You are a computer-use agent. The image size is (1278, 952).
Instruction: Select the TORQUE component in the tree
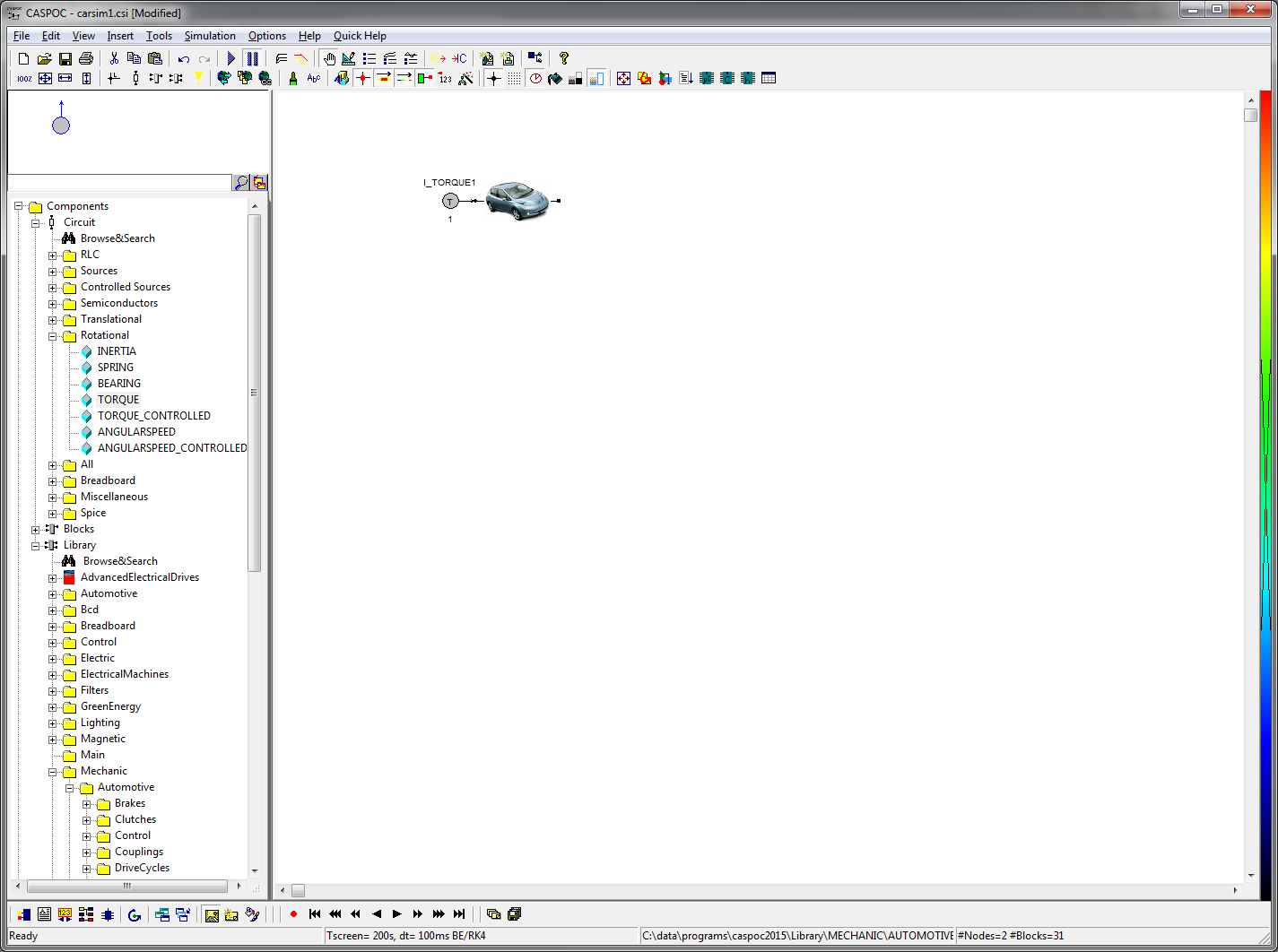[x=118, y=400]
